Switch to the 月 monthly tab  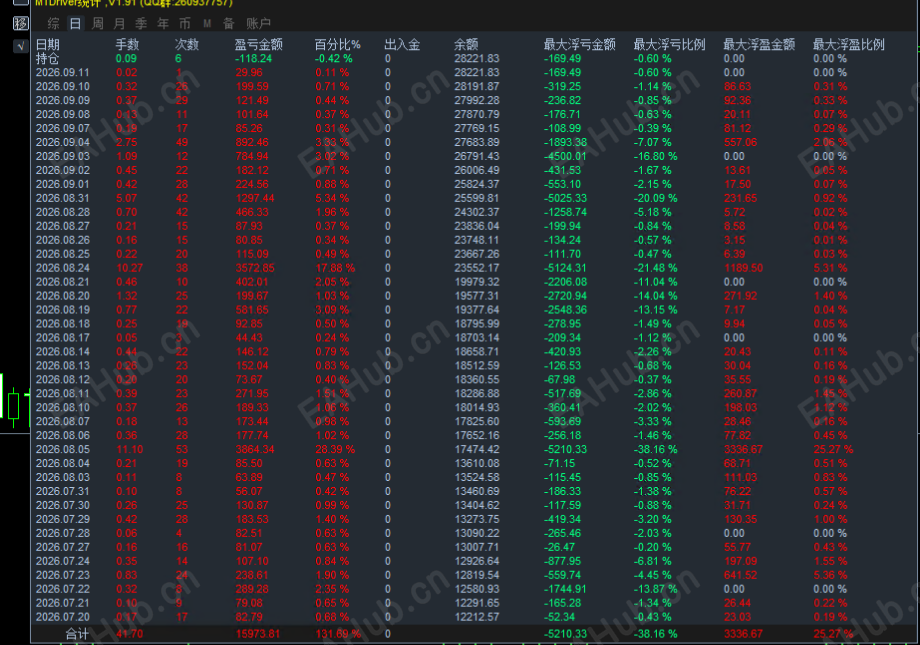[119, 23]
